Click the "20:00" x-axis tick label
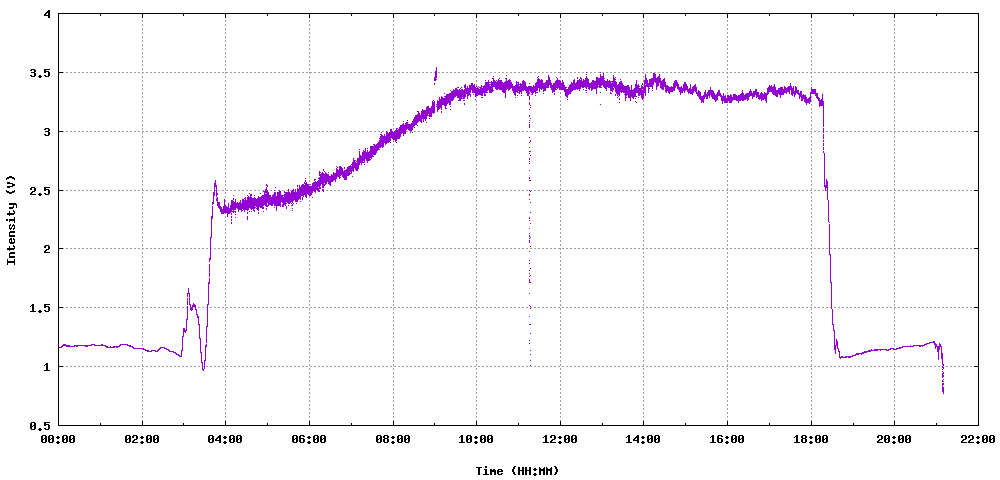Screen dimensions: 1000x480 894,439
